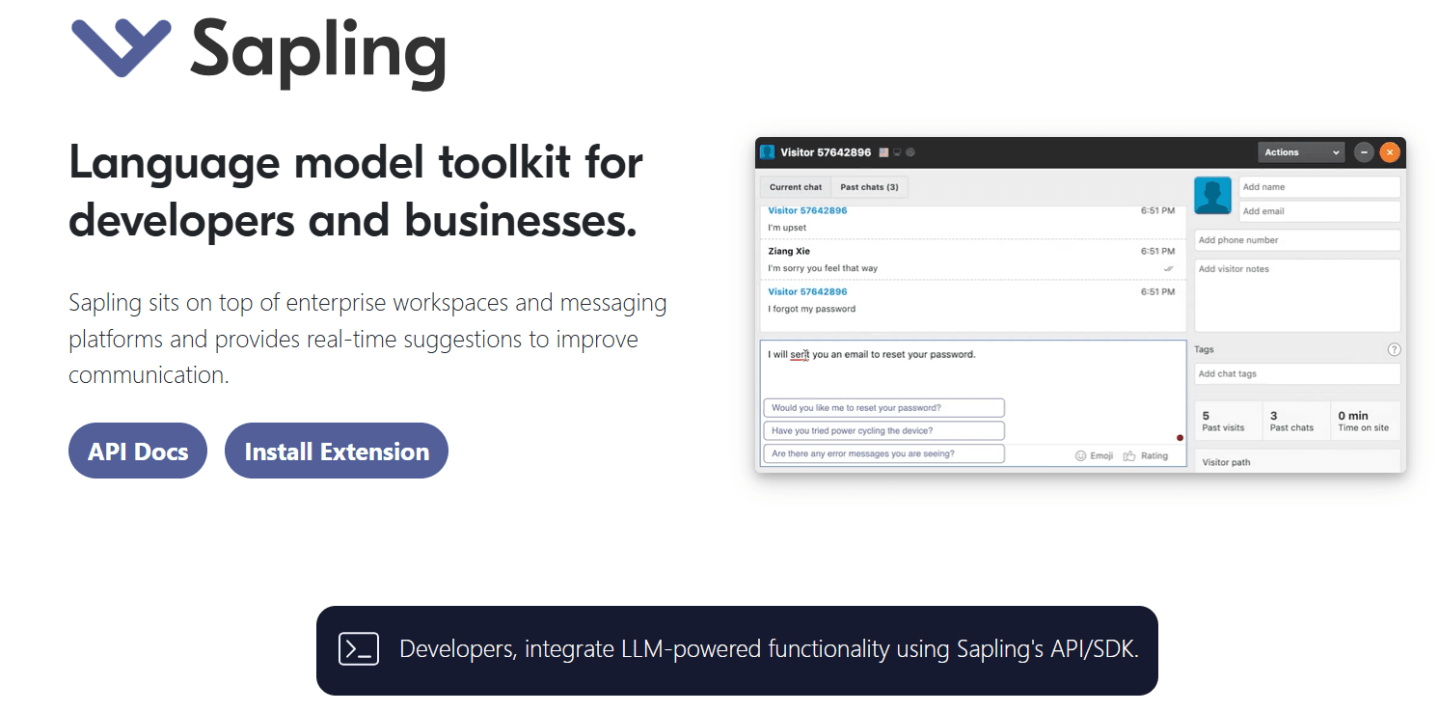The width and height of the screenshot is (1439, 712).
Task: Click the help question mark beside Tags
Action: point(1394,349)
